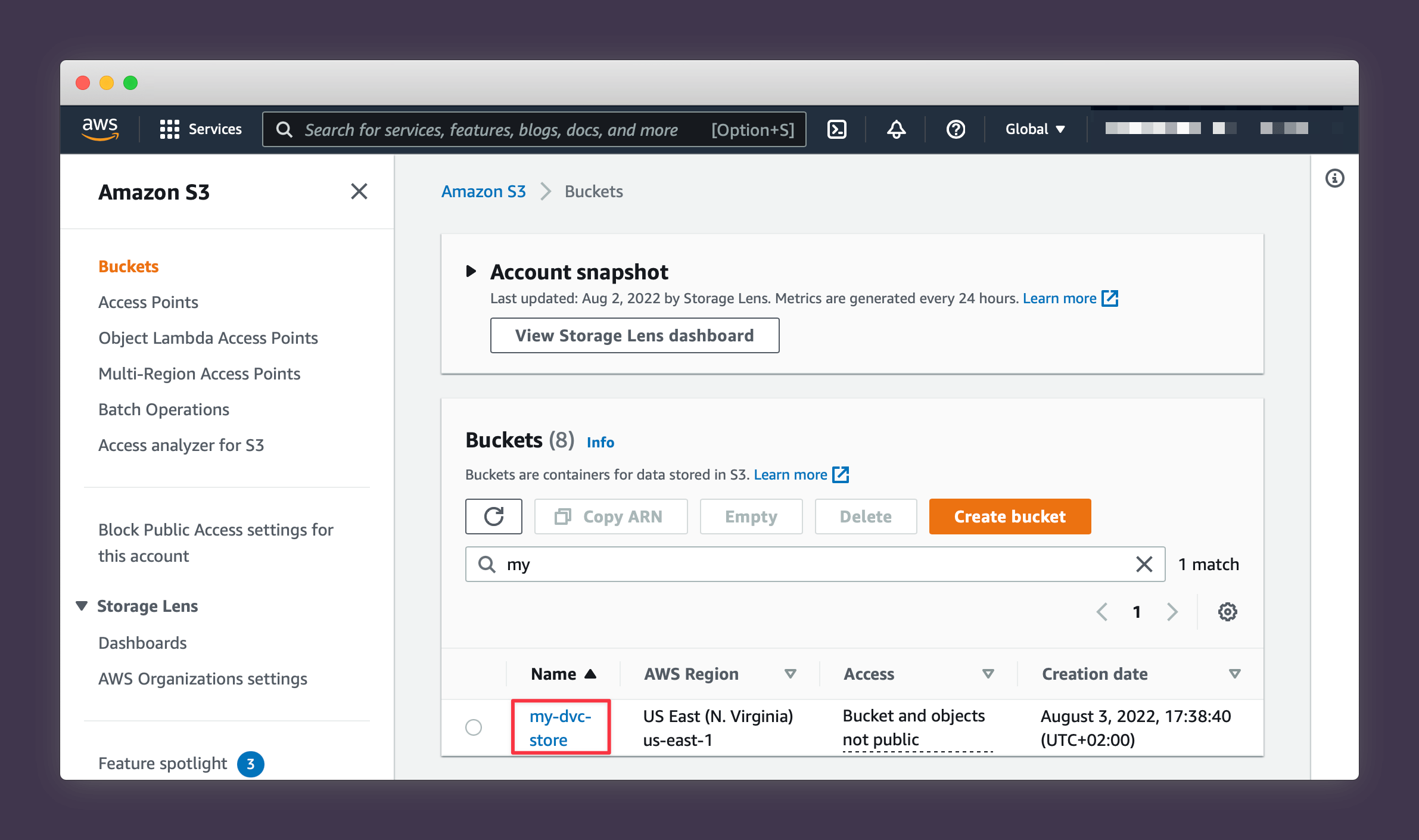This screenshot has height=840, width=1419.
Task: Open Learn more under Account snapshot
Action: 1070,298
